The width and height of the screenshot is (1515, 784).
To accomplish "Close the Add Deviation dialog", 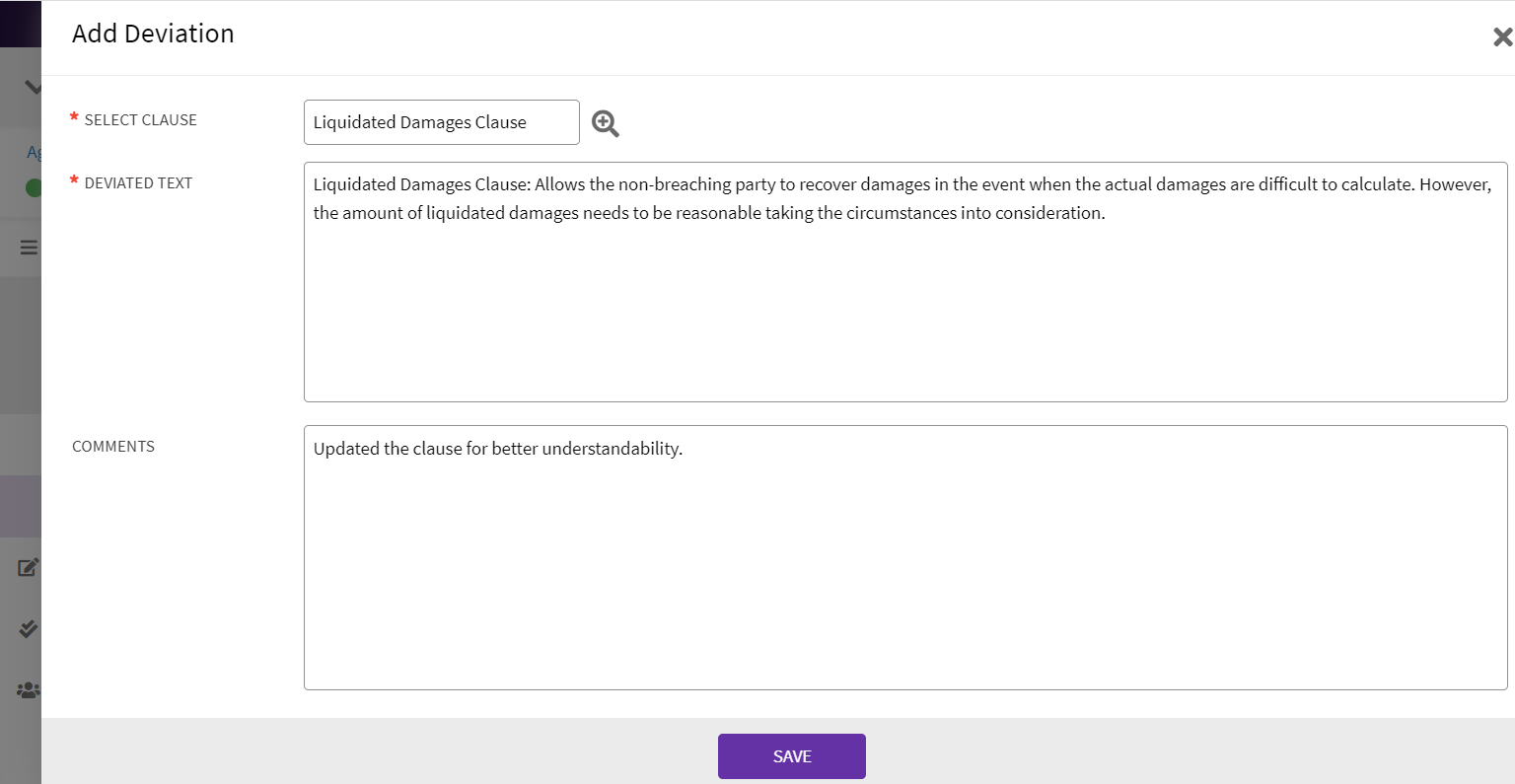I will pyautogui.click(x=1501, y=37).
